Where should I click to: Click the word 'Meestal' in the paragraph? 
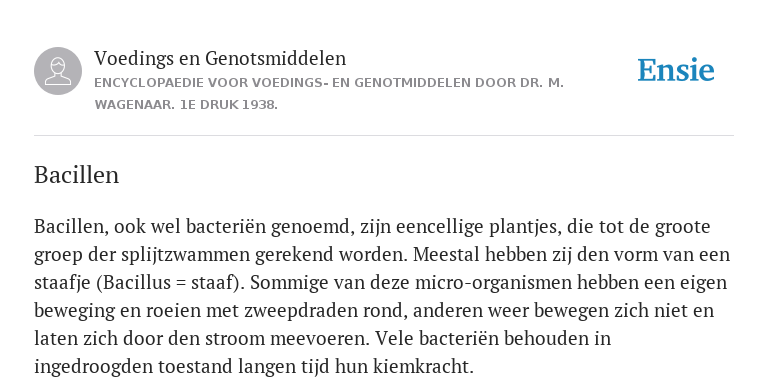[x=446, y=255]
